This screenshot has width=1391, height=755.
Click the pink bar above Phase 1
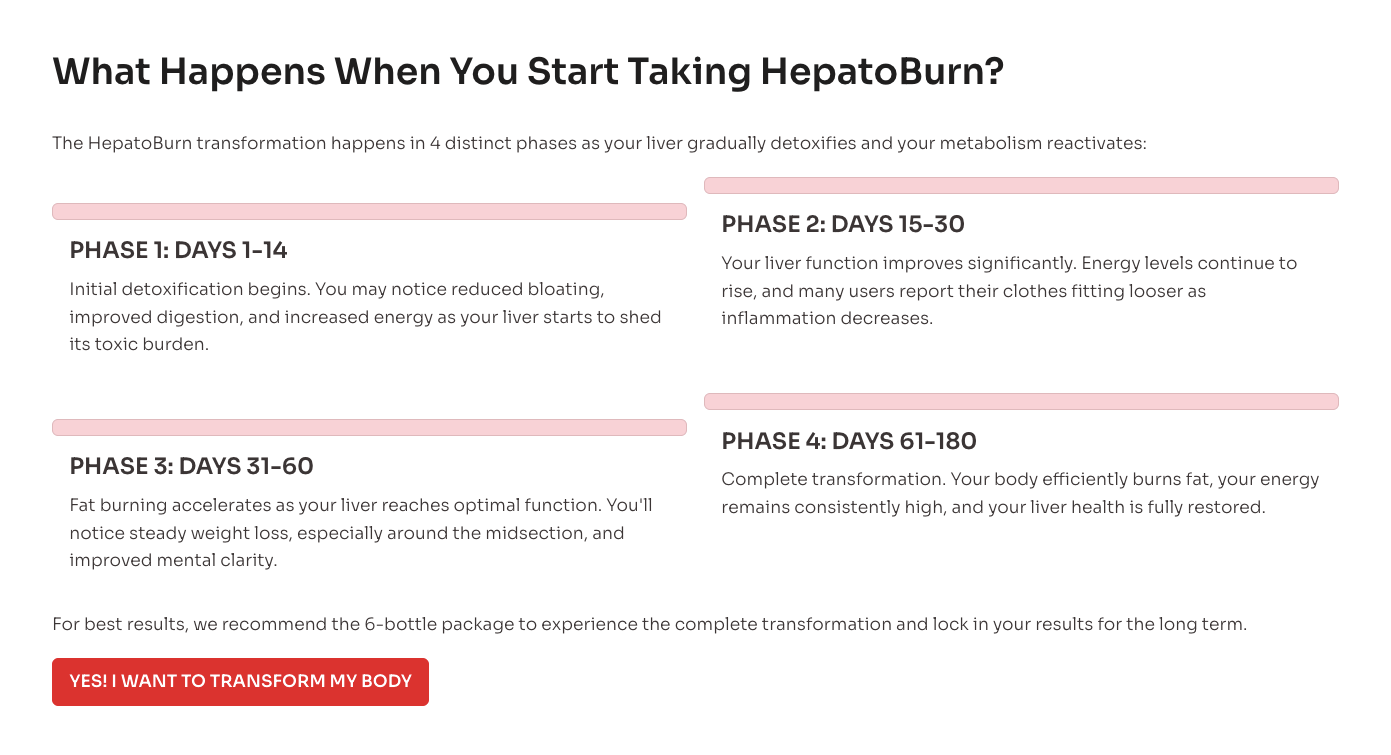pos(369,212)
